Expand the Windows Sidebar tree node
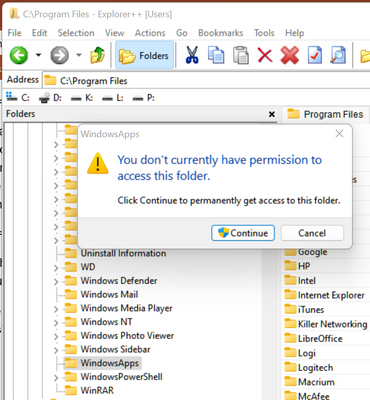 pos(56,350)
